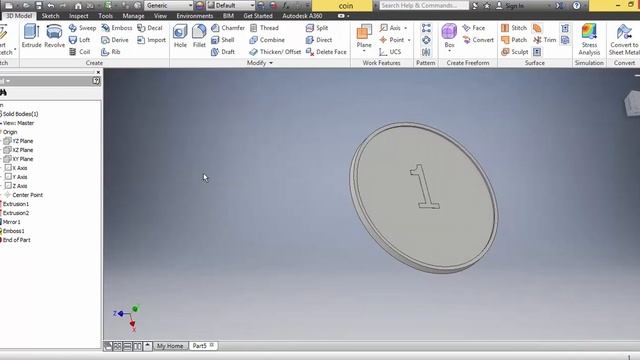640x360 pixels.
Task: Click the Delete Face tool
Action: (326, 52)
